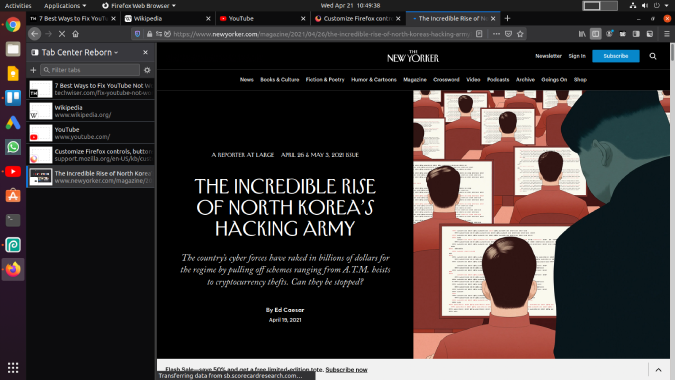Click Sign In on New Yorker
Screen dimensions: 675x380
[577, 56]
